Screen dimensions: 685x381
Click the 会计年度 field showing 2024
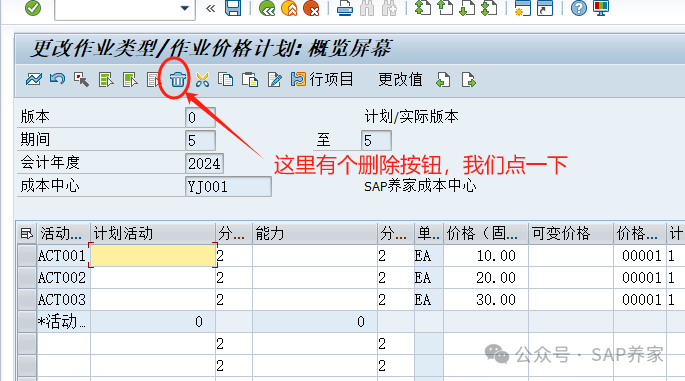point(204,163)
